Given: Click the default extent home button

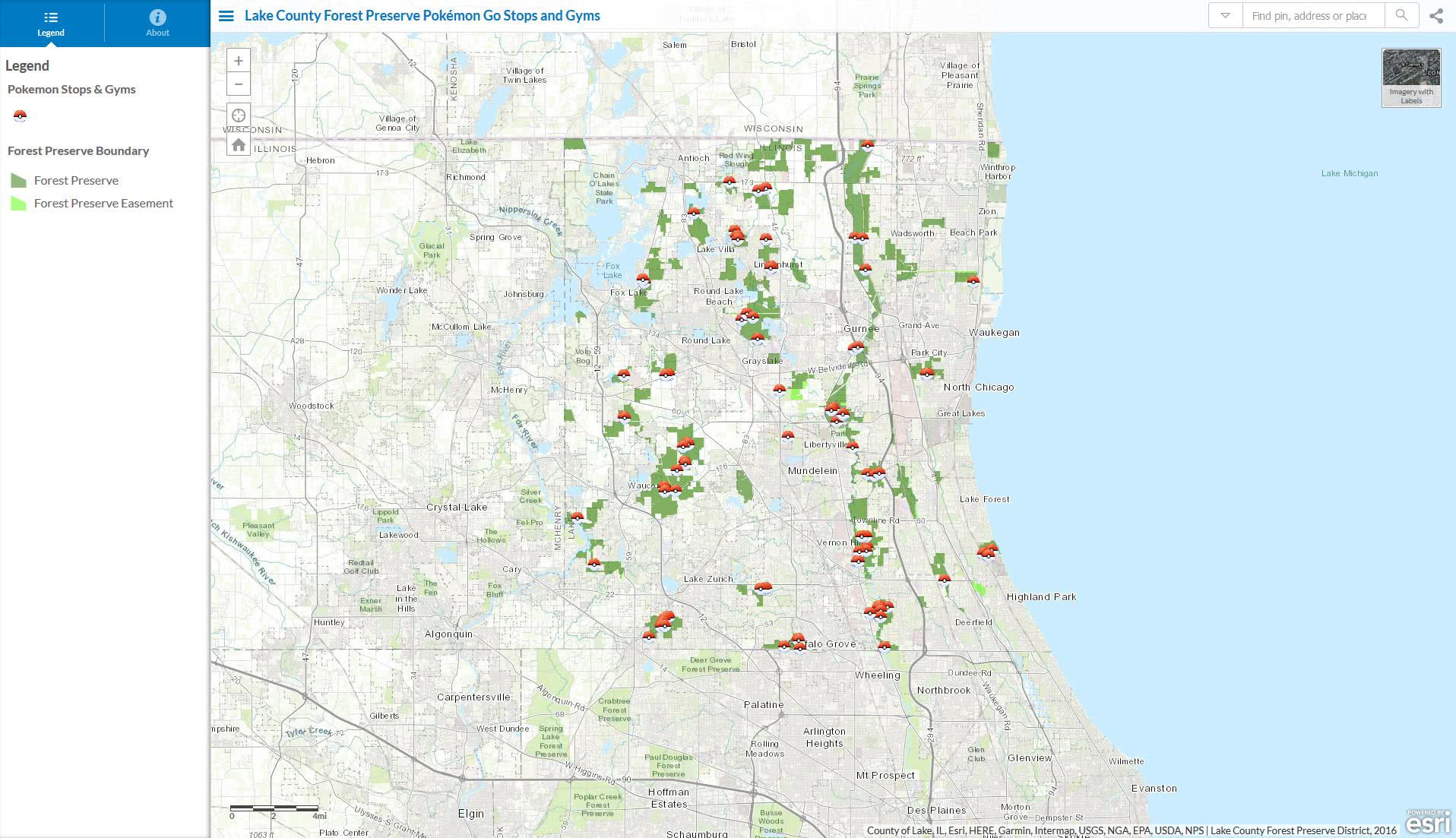Looking at the screenshot, I should (x=239, y=144).
